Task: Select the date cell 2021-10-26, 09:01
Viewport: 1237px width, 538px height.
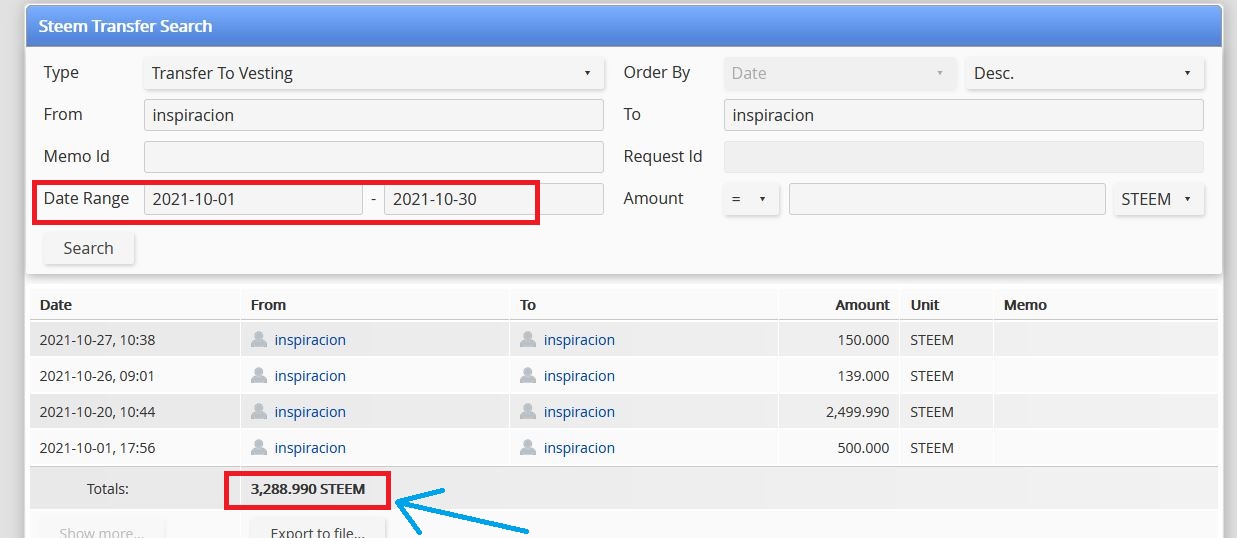Action: (97, 376)
